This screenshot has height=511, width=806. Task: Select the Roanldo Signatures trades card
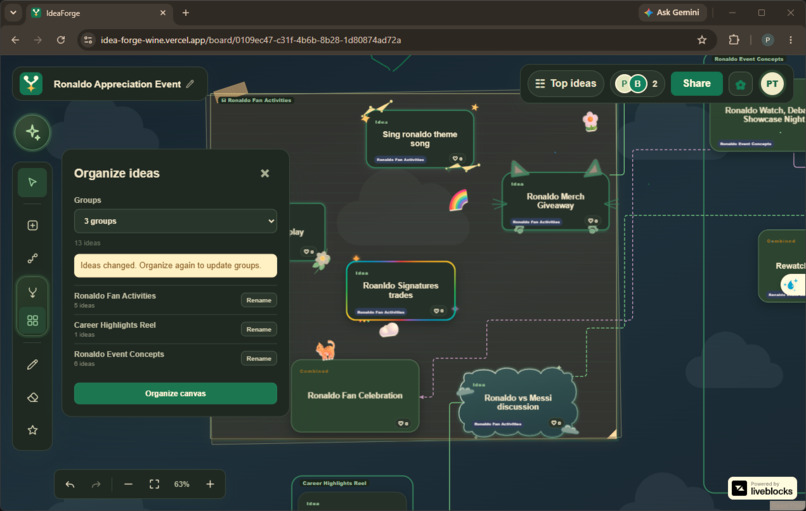coord(400,290)
